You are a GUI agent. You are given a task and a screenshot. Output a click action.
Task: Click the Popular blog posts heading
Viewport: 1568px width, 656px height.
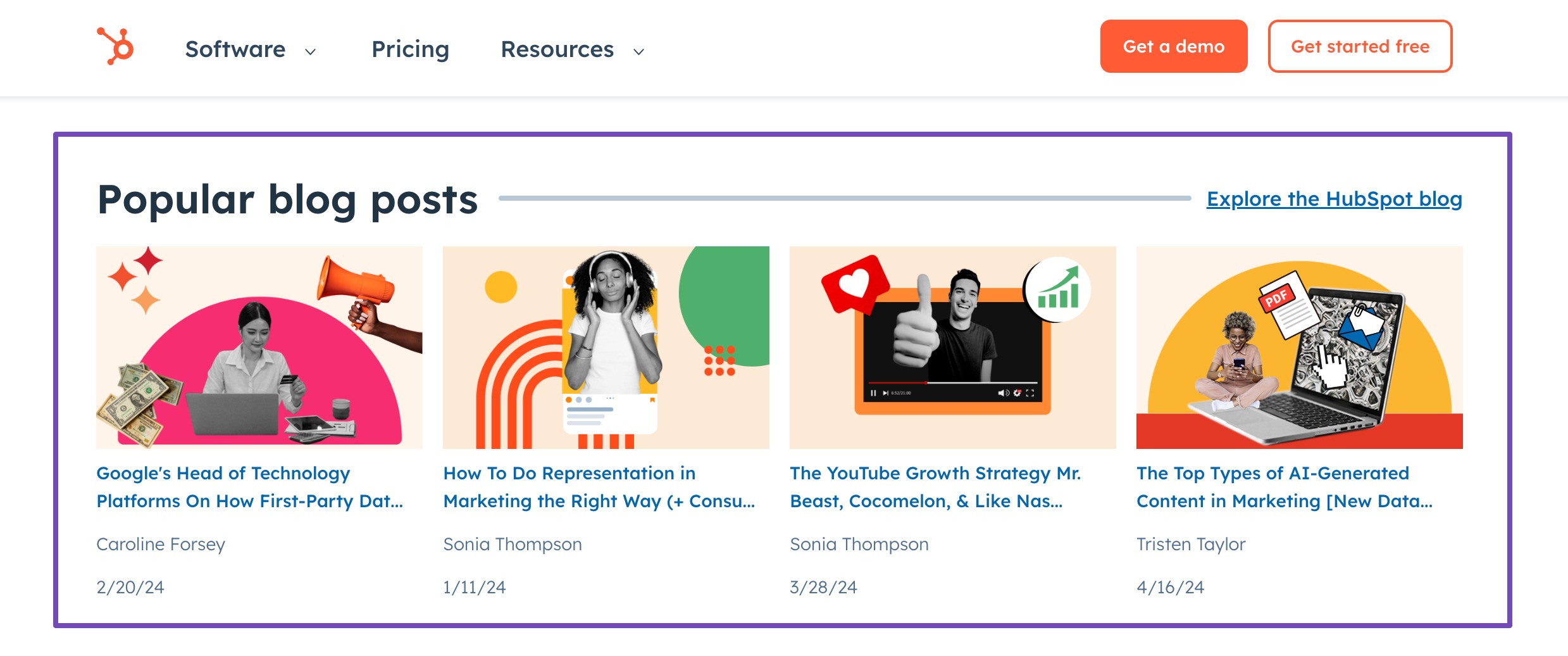click(x=287, y=200)
